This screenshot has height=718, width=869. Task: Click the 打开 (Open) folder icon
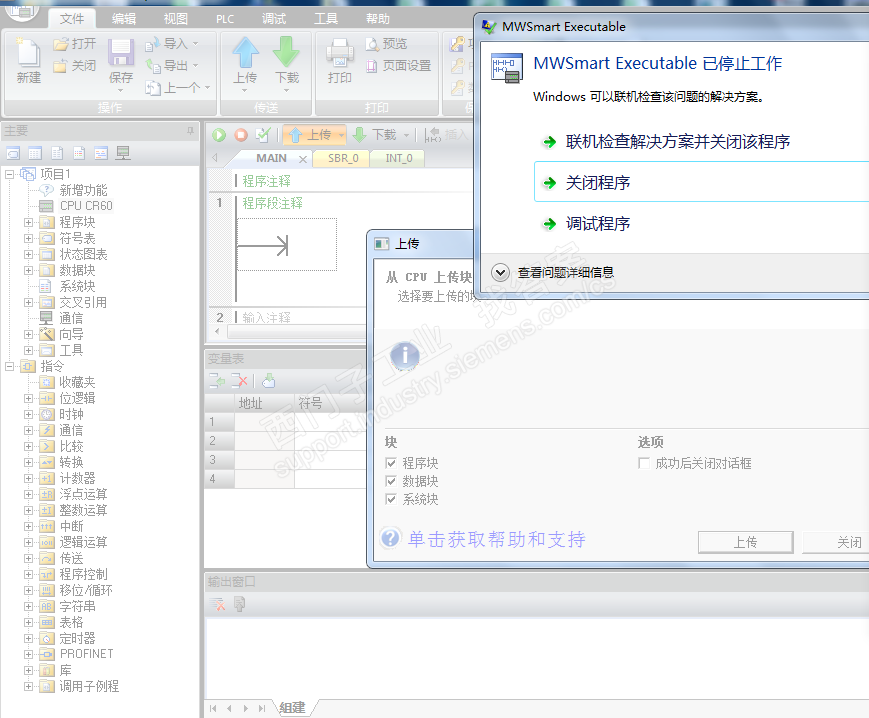[x=60, y=44]
